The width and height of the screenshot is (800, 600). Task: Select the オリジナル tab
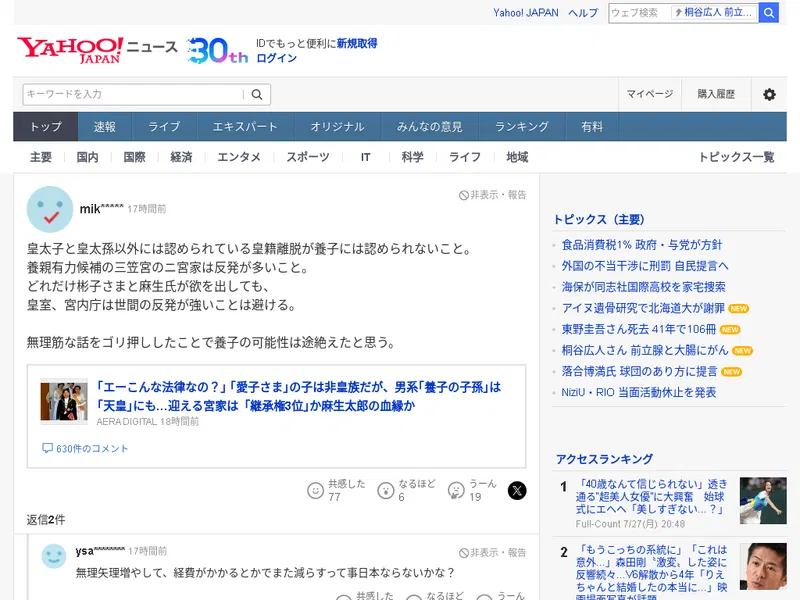click(x=337, y=127)
